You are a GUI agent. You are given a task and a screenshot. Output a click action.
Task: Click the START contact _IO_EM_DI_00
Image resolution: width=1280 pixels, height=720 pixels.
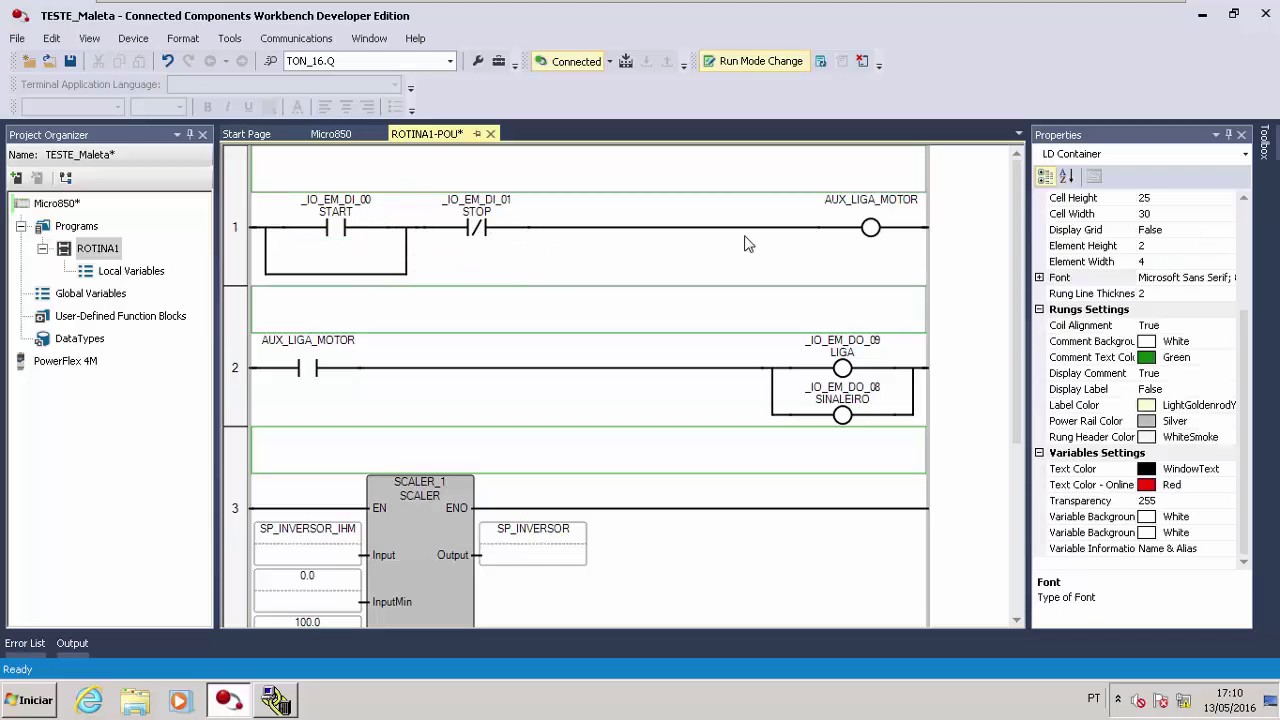[335, 228]
